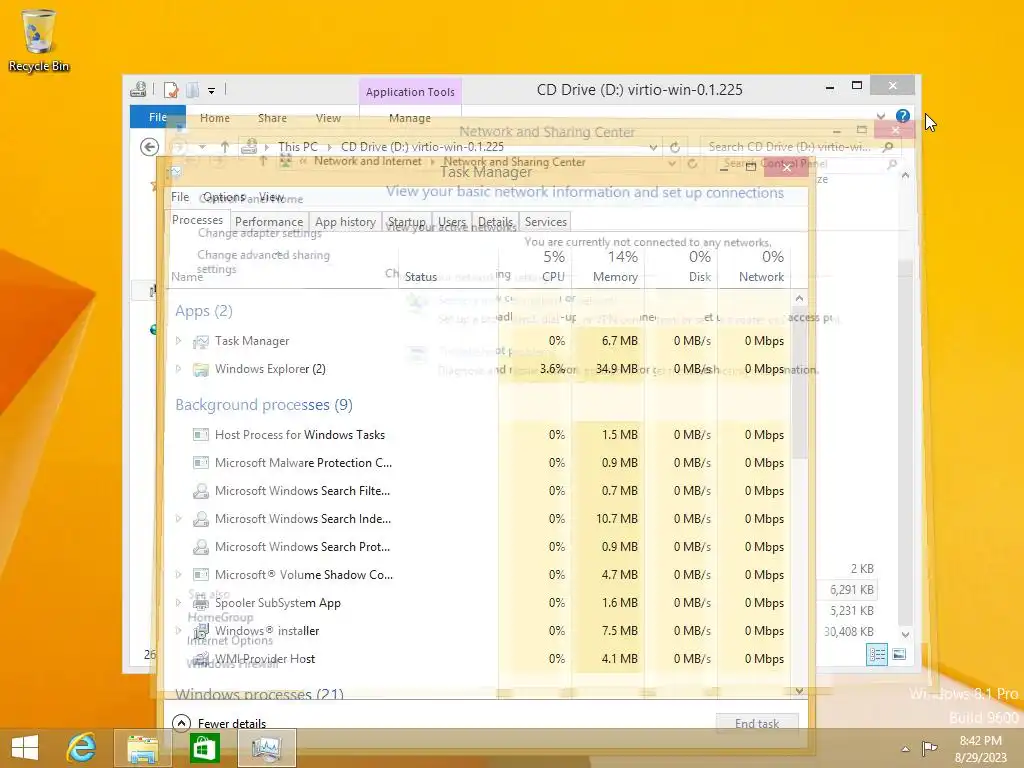Viewport: 1024px width, 768px height.
Task: Click Change adapter settings in Network Center
Action: 259,233
